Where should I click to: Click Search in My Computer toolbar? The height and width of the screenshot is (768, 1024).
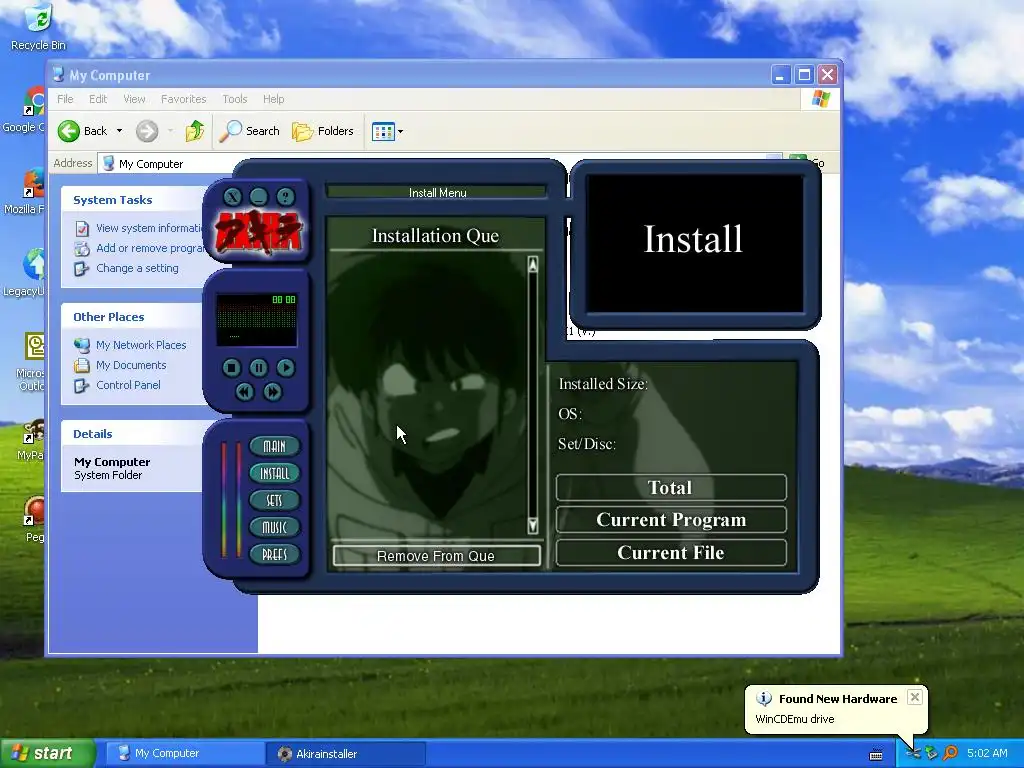[249, 131]
